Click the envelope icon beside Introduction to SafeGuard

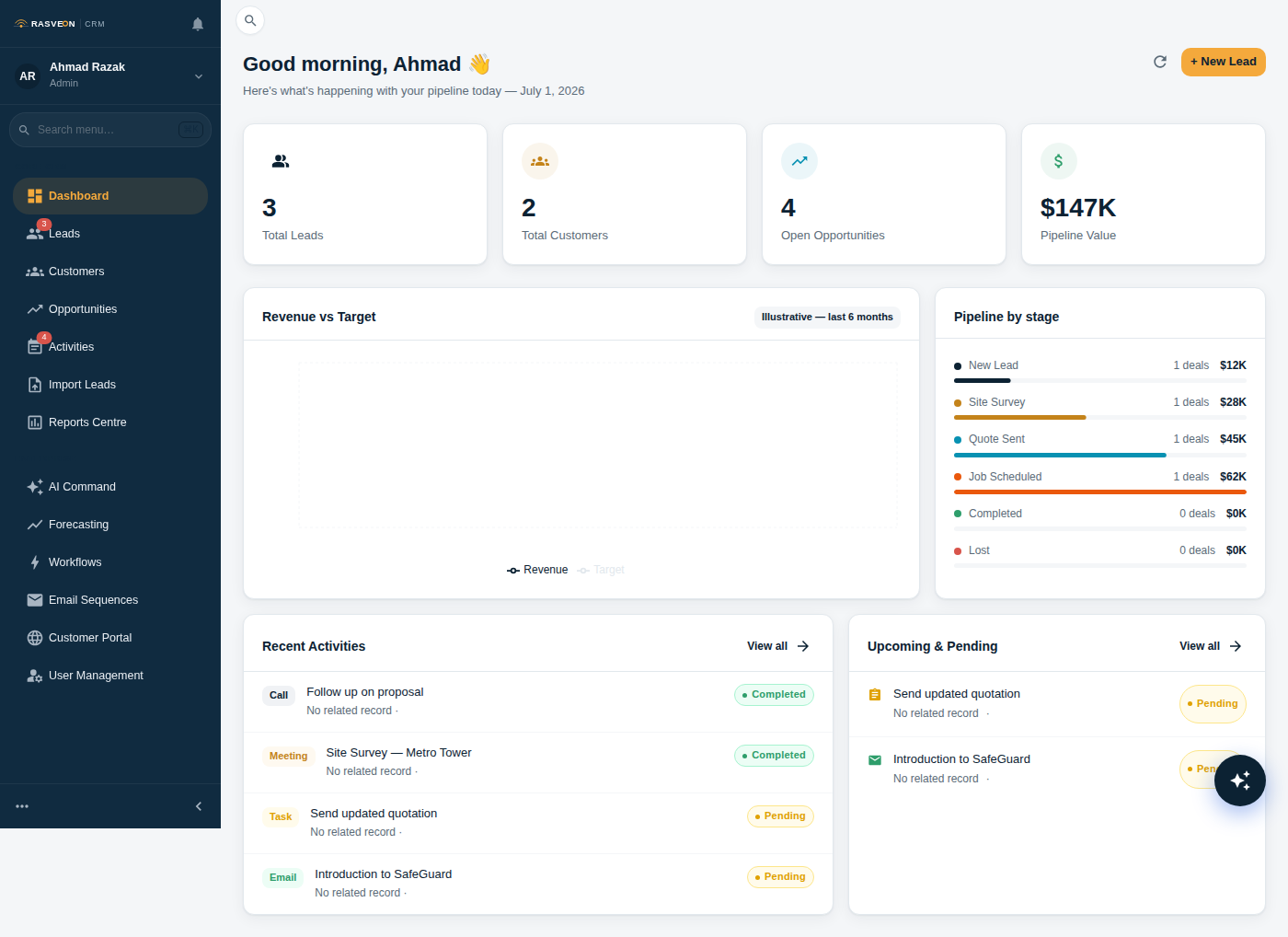[875, 760]
